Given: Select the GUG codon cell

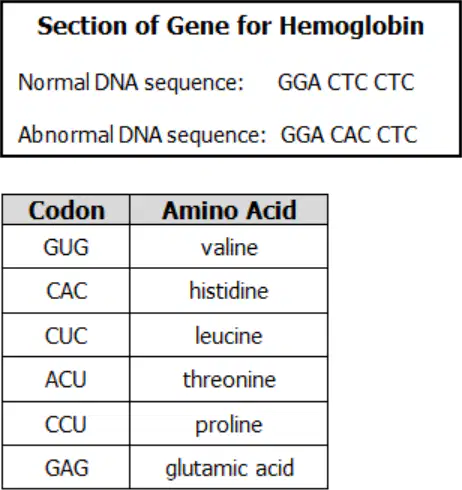Looking at the screenshot, I should pyautogui.click(x=66, y=247).
